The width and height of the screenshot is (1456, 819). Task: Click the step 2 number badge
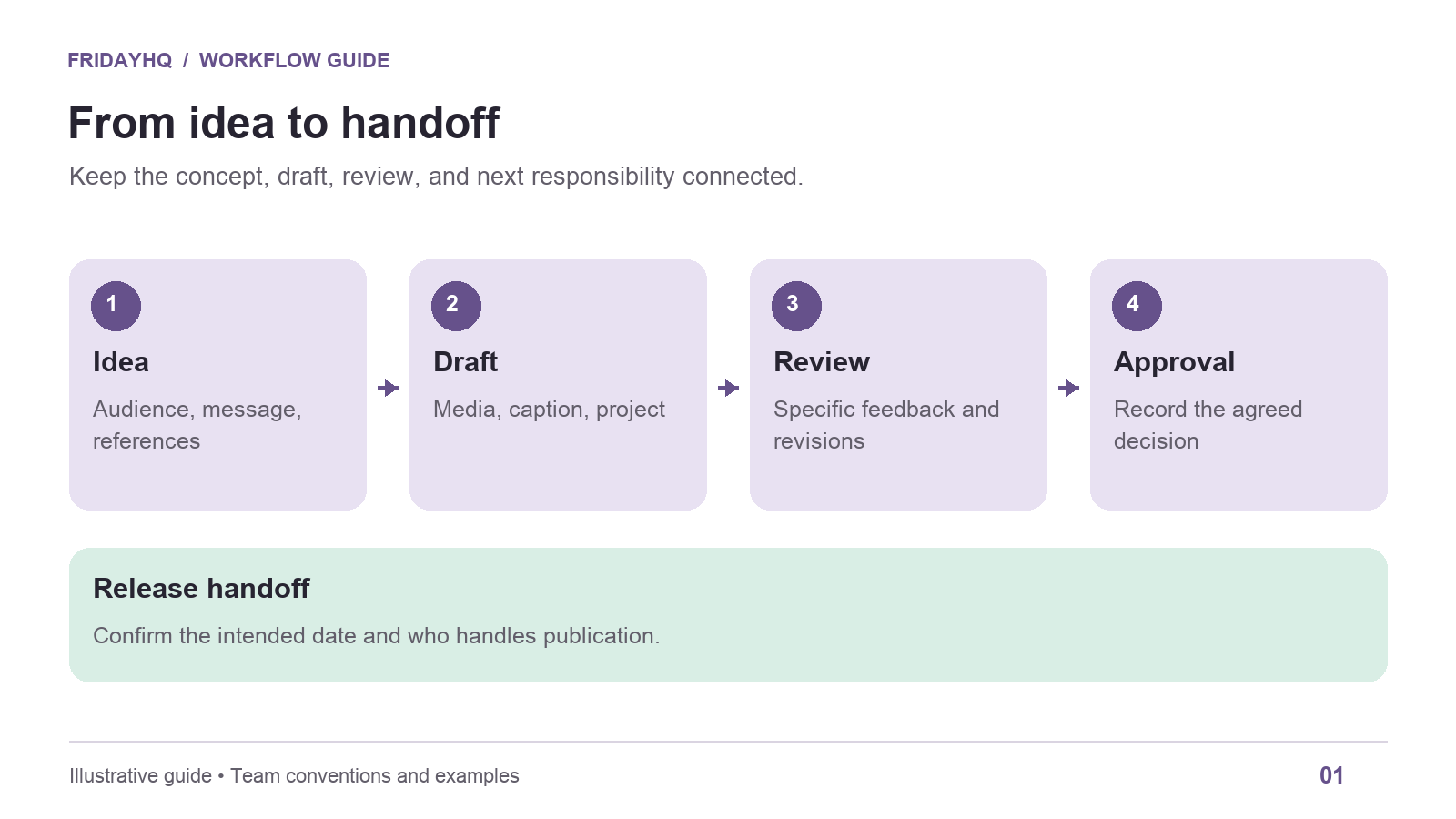[x=456, y=306]
